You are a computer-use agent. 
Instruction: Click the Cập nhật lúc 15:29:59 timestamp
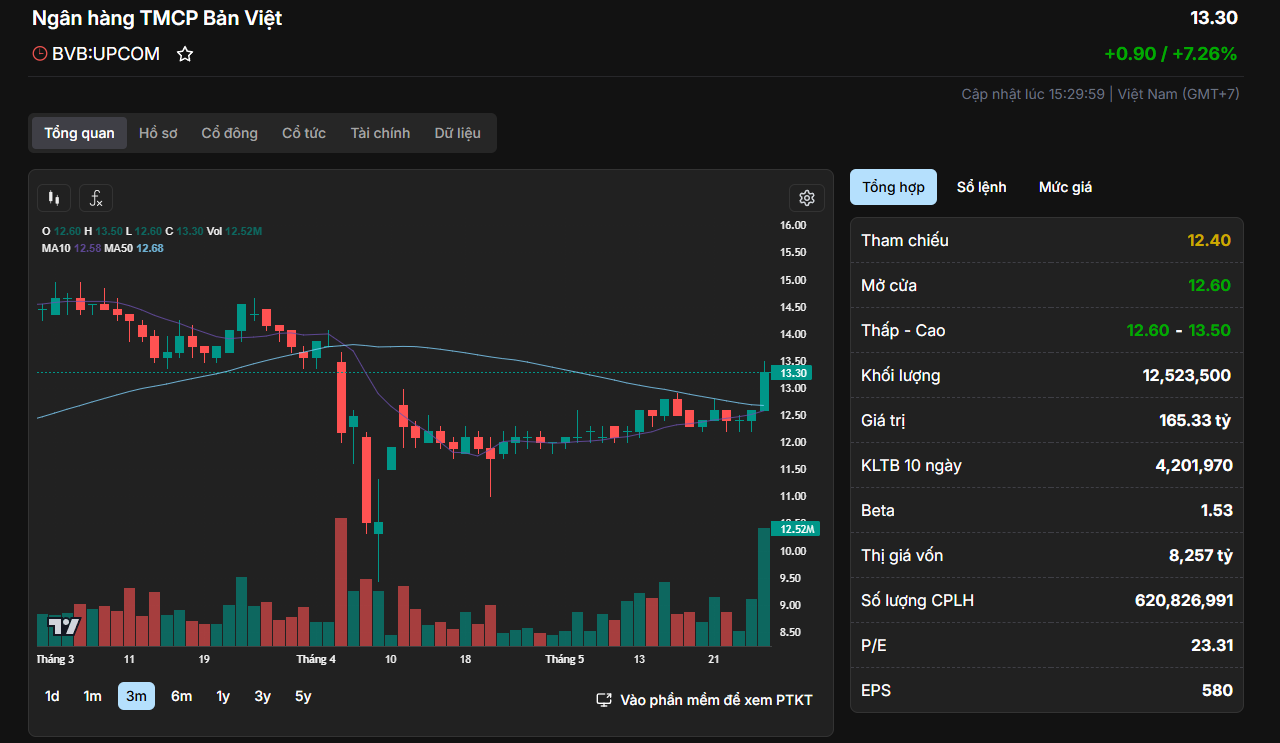(x=1033, y=94)
